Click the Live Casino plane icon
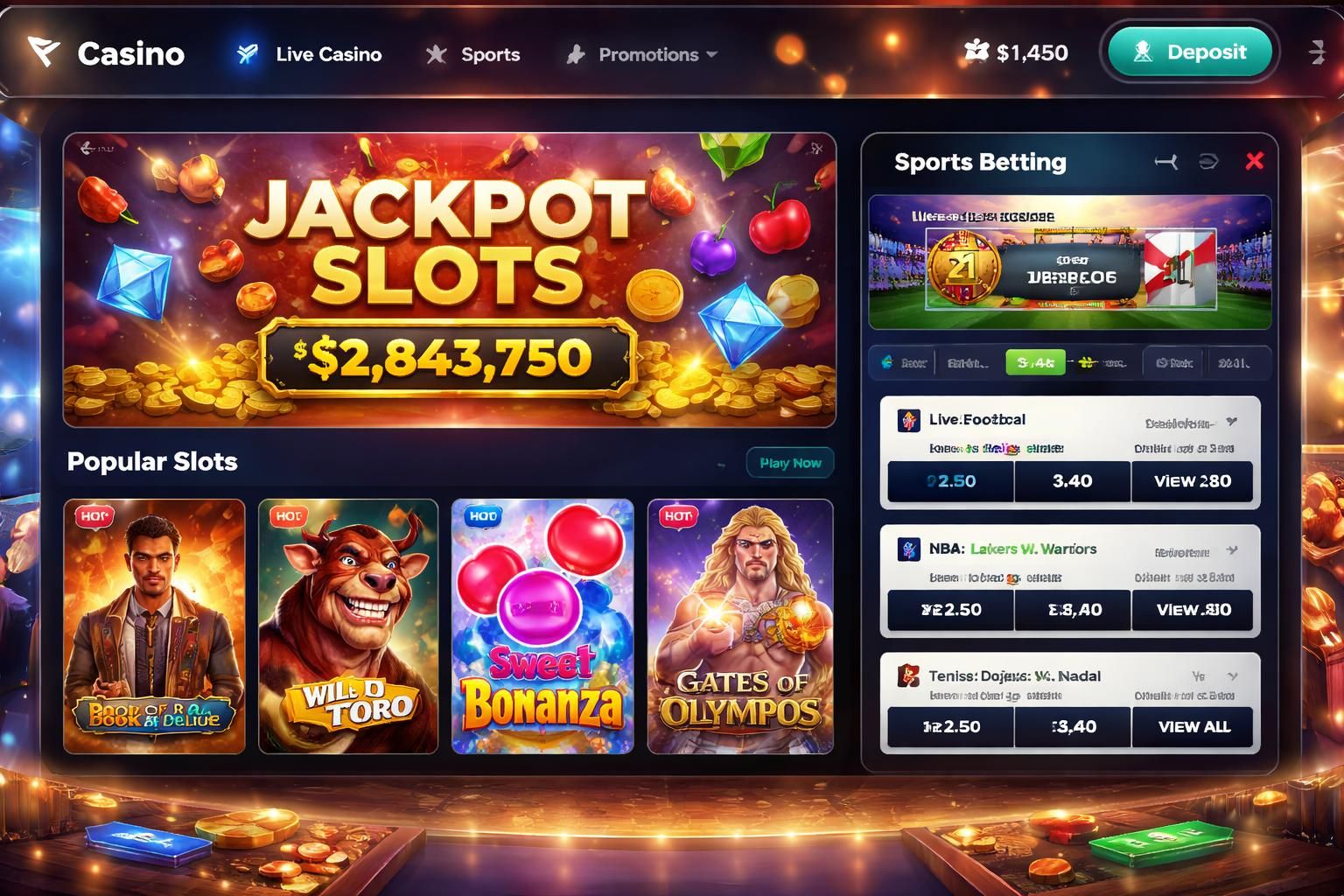The width and height of the screenshot is (1344, 896). [248, 54]
